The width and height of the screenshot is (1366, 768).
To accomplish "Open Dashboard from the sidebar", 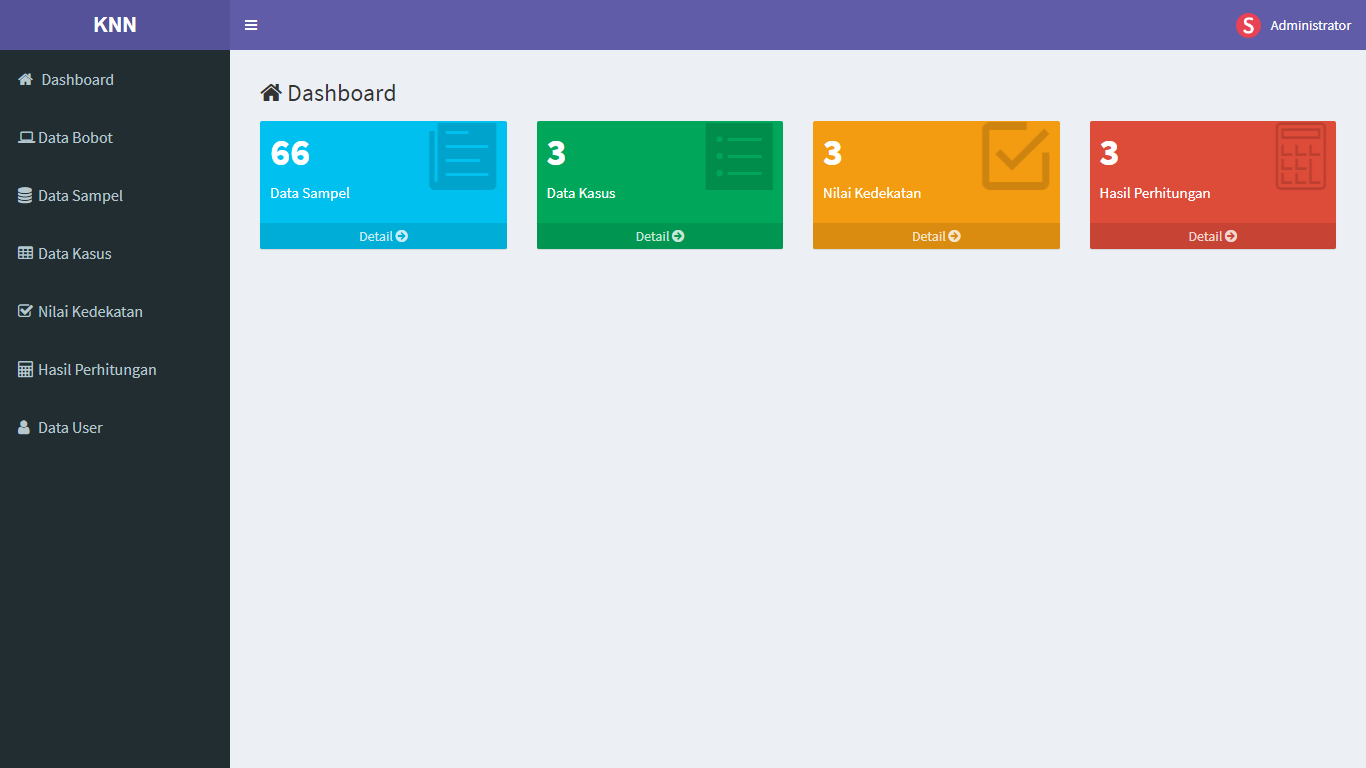I will [x=77, y=79].
